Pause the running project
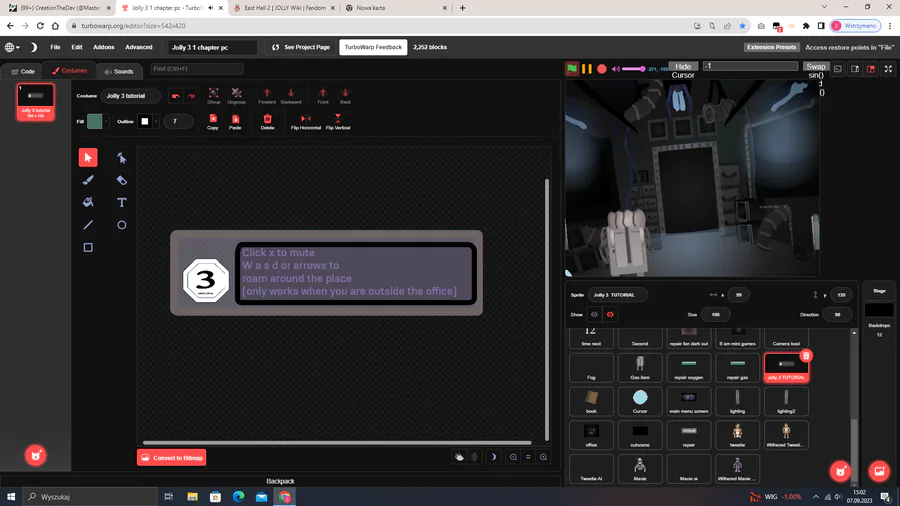The width and height of the screenshot is (900, 506). click(x=587, y=69)
